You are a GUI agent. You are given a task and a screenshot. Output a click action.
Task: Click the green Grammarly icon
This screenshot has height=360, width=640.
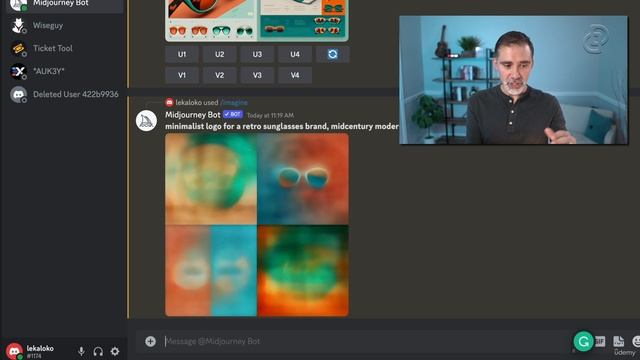point(583,341)
